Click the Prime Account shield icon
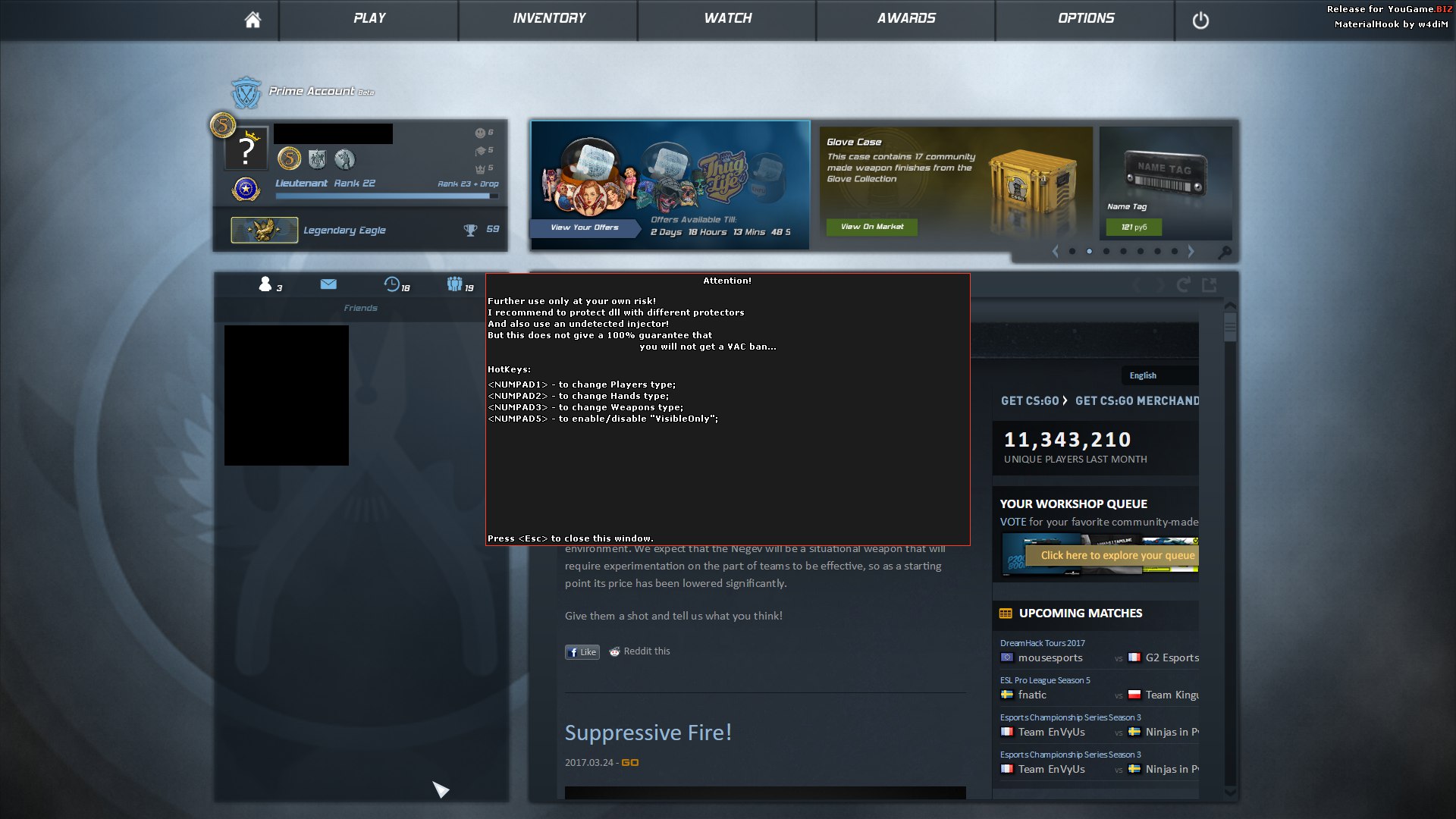The width and height of the screenshot is (1456, 819). (246, 93)
